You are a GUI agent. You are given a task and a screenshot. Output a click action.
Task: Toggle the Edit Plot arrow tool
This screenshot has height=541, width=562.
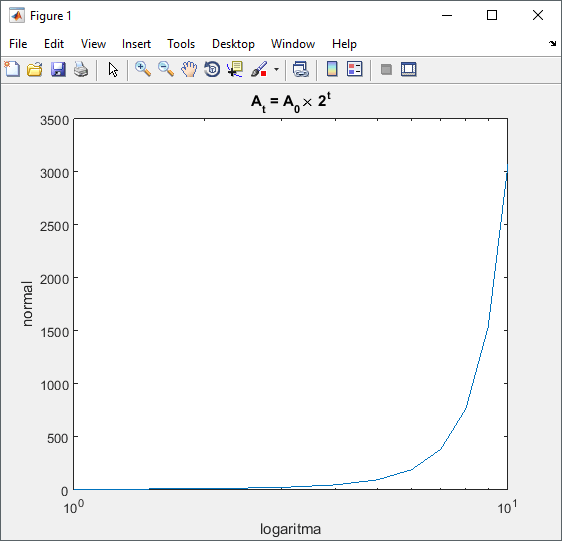[x=113, y=69]
